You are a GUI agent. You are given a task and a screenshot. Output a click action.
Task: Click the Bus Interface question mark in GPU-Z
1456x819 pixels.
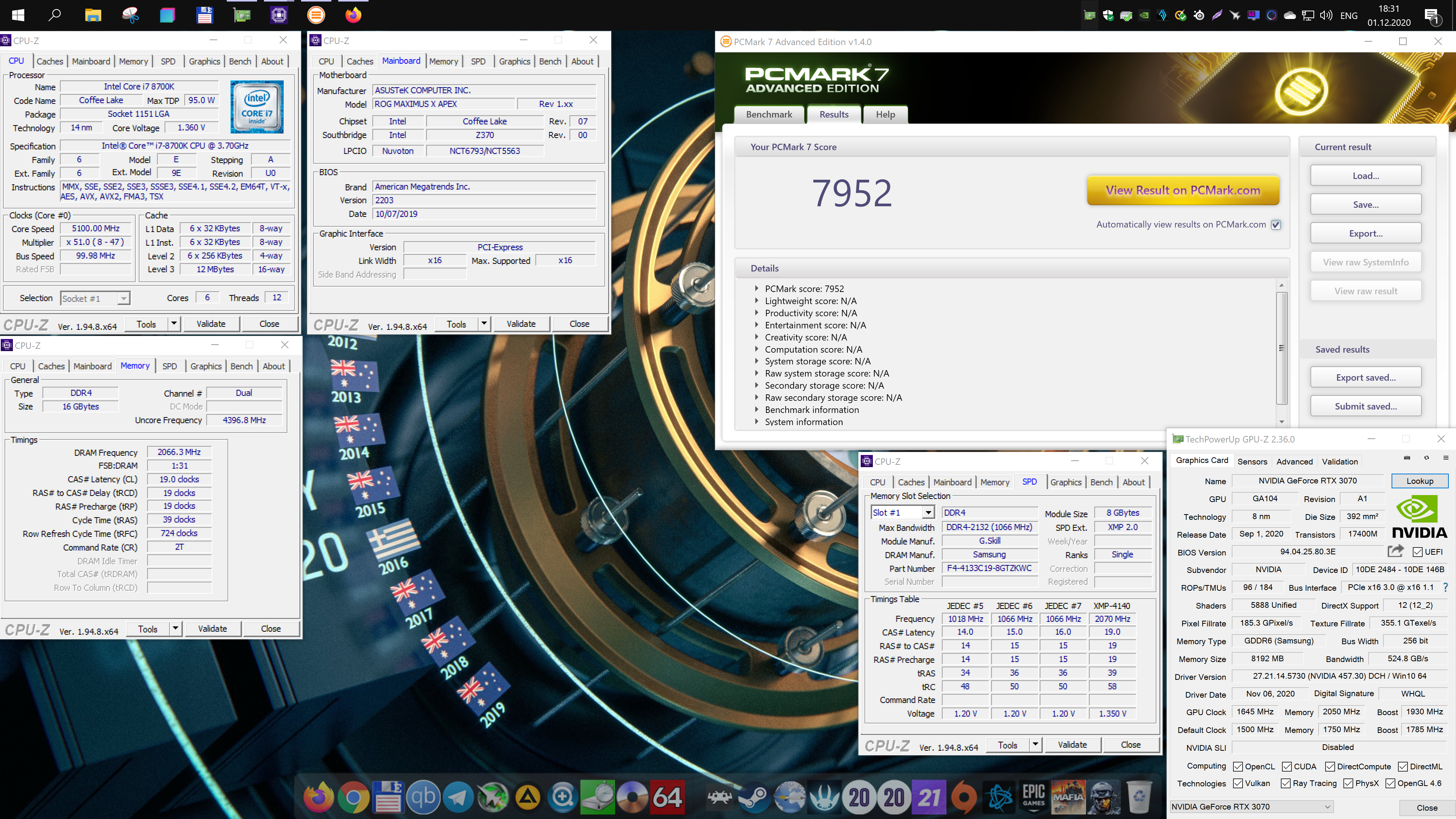tap(1446, 587)
